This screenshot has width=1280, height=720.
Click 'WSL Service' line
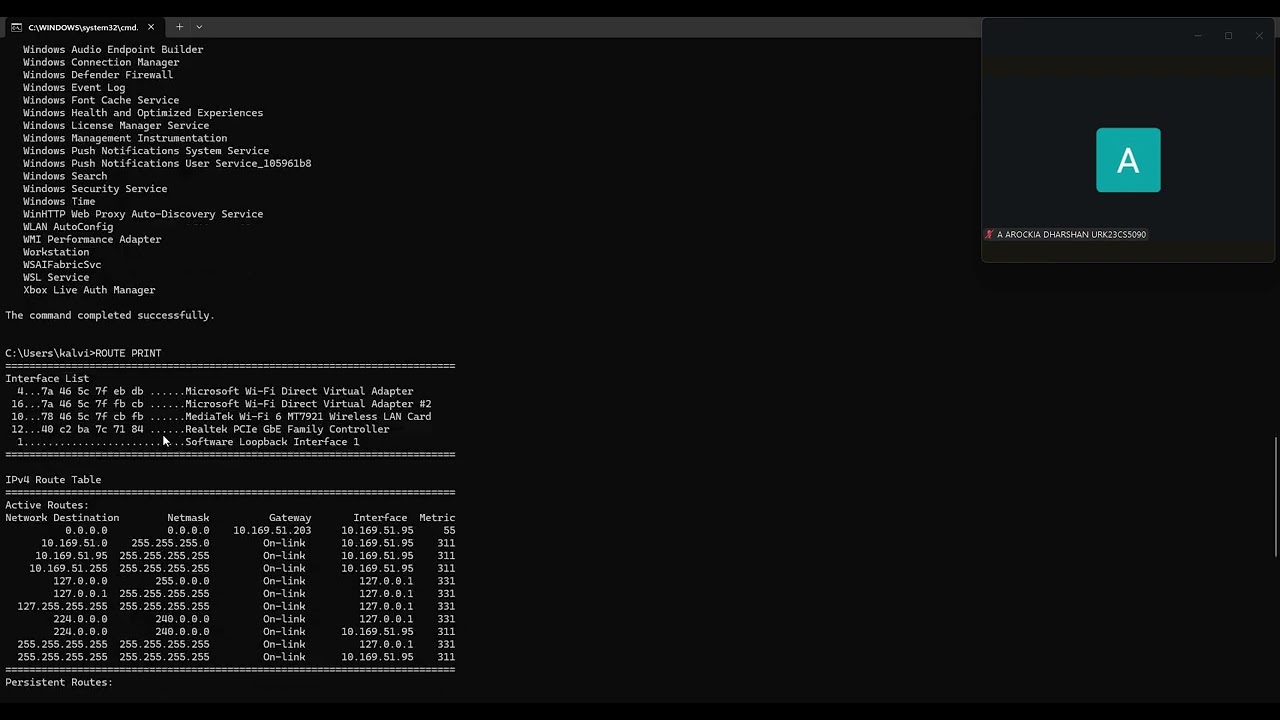pyautogui.click(x=56, y=278)
